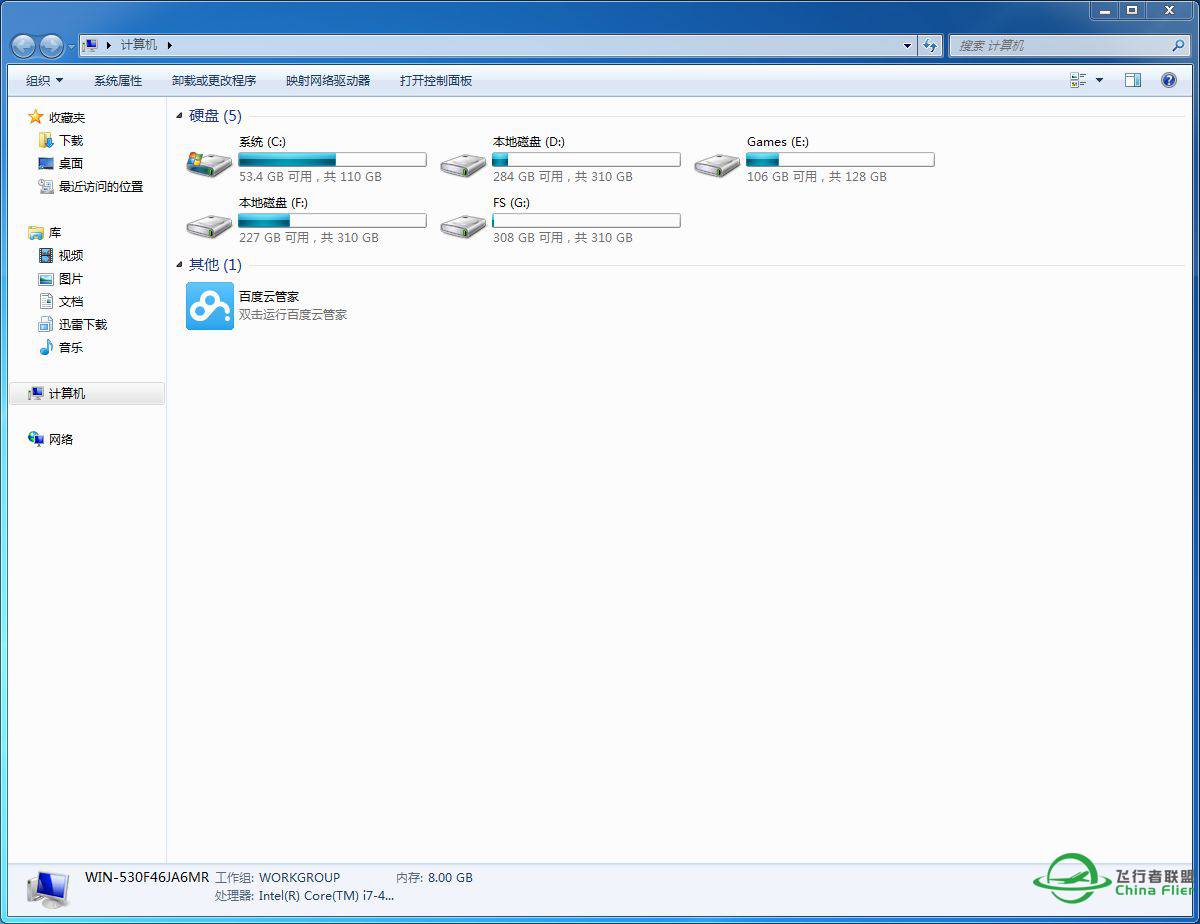Collapse the 其他 (1) section
This screenshot has height=924, width=1200.
point(177,265)
